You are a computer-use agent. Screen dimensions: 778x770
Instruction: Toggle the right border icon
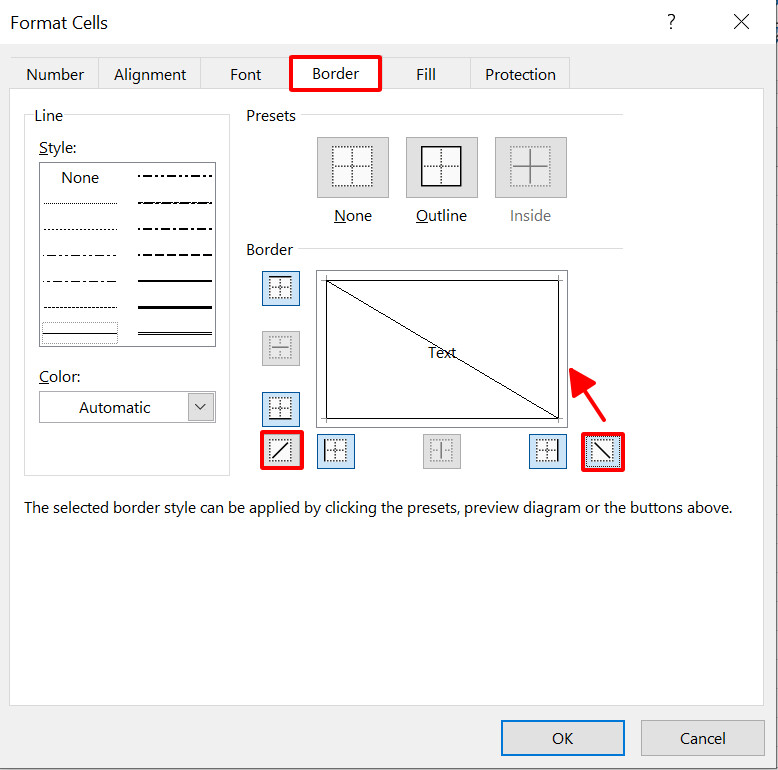[548, 451]
